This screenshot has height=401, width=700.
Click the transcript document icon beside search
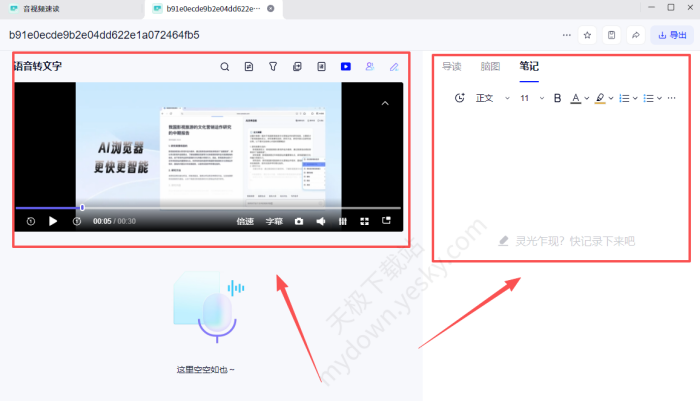tap(249, 67)
